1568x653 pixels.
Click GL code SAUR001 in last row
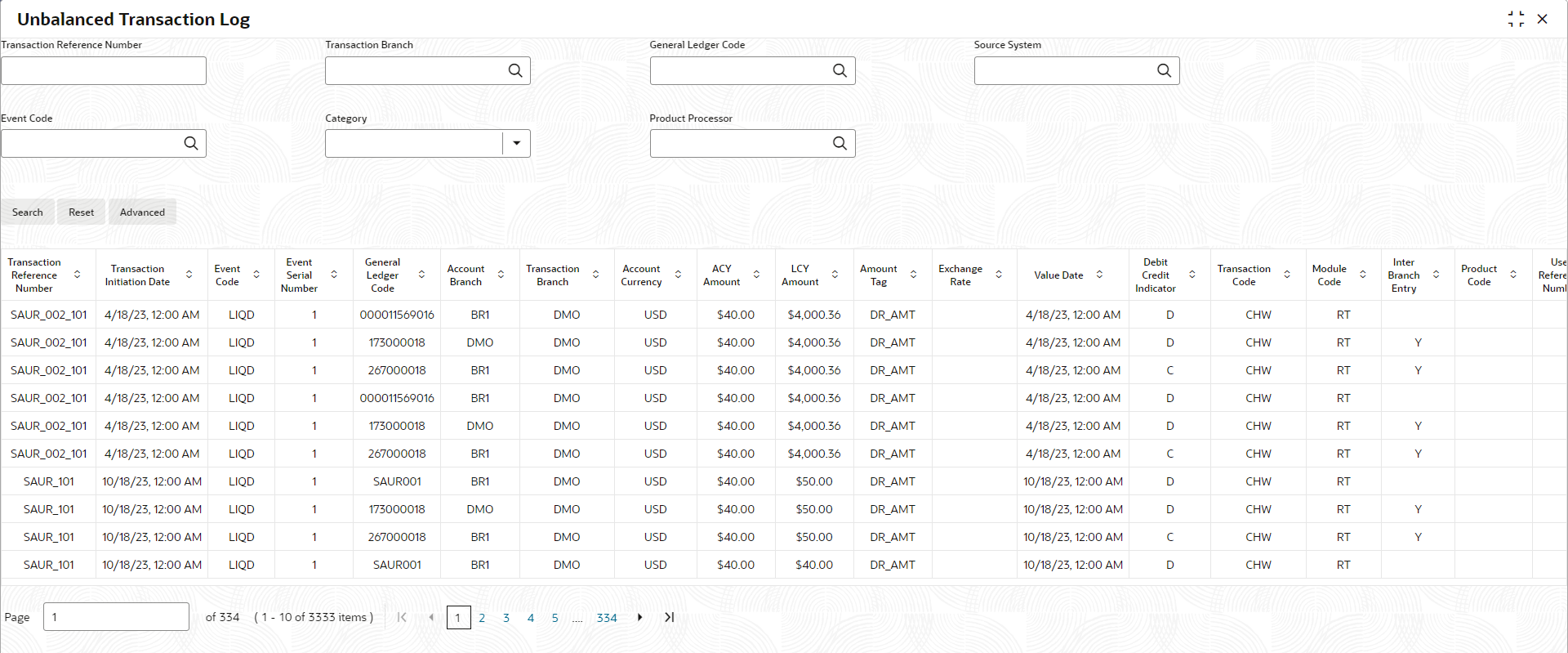tap(397, 565)
